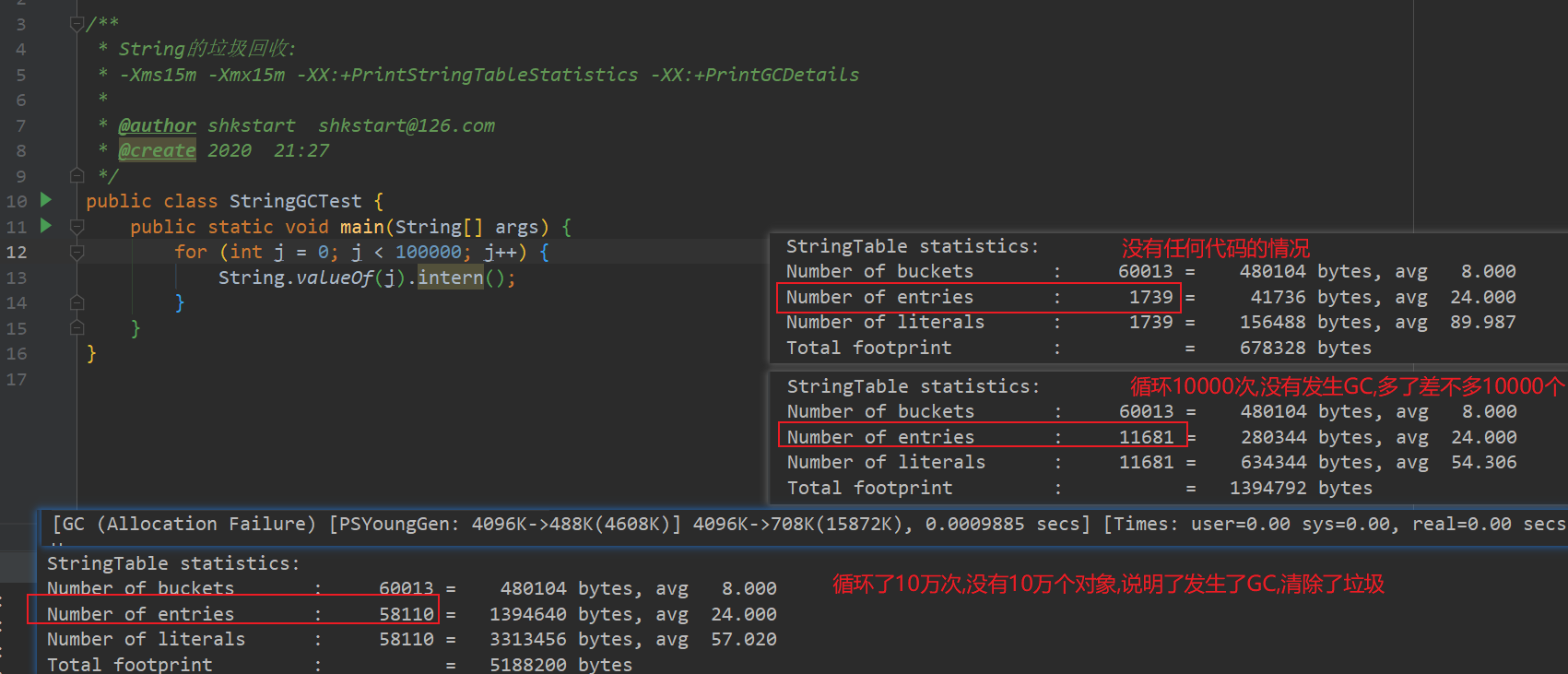Click the @create Javadoc tag

pyautogui.click(x=157, y=150)
